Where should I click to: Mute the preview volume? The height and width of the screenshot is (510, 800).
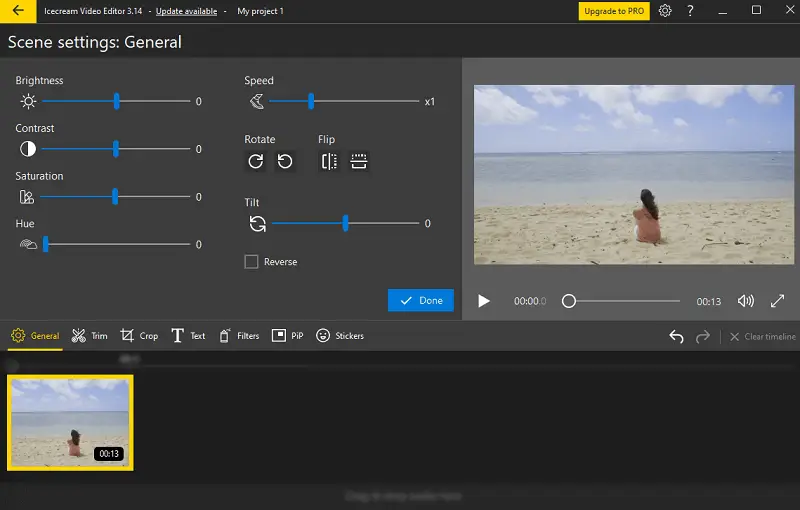745,301
